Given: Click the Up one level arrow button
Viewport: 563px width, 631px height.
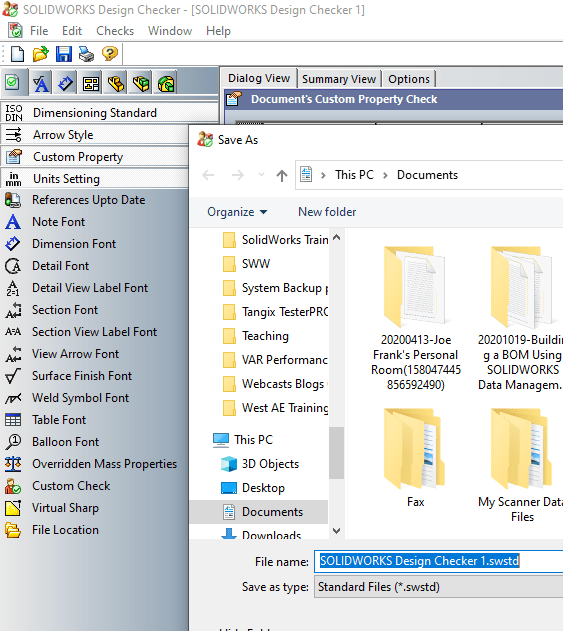Looking at the screenshot, I should 282,175.
